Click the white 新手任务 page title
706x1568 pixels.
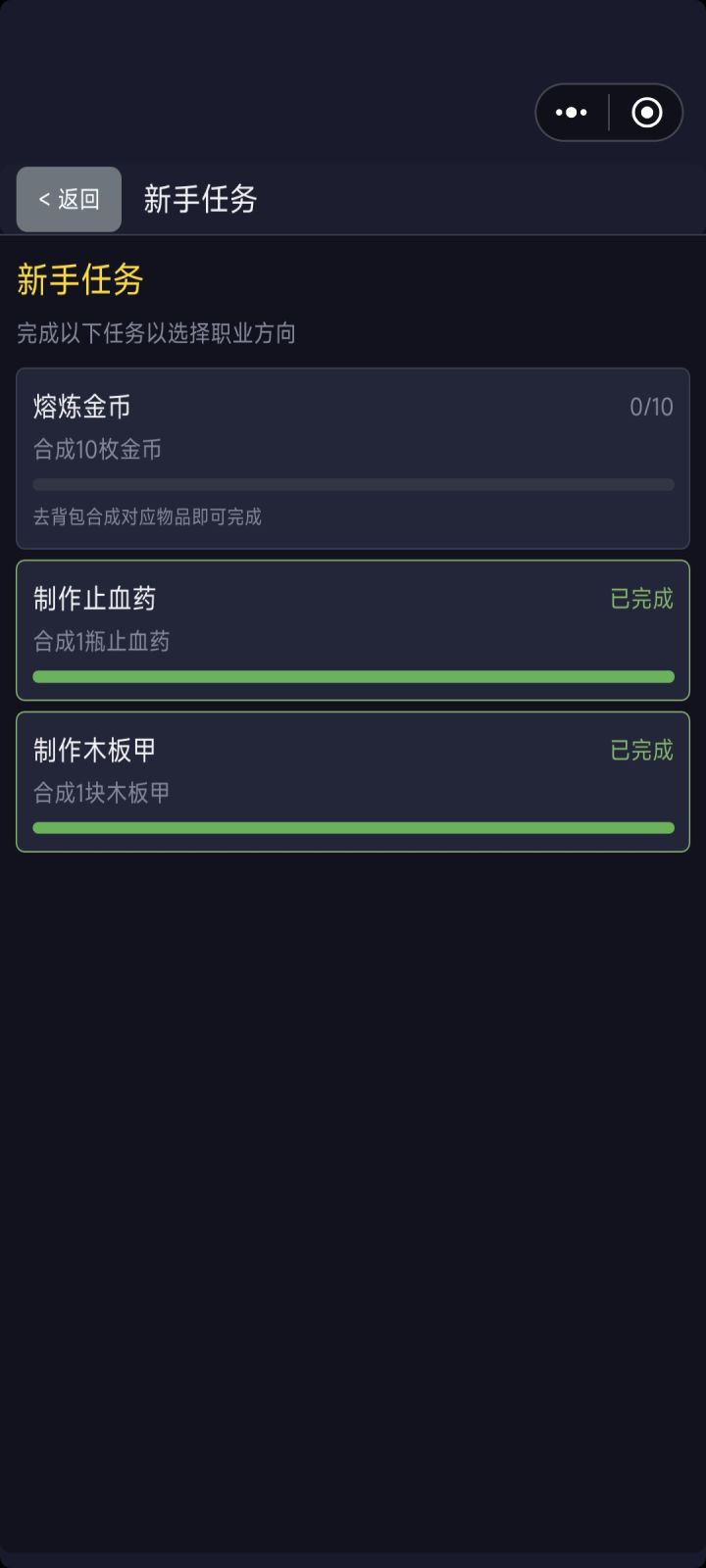tap(200, 200)
